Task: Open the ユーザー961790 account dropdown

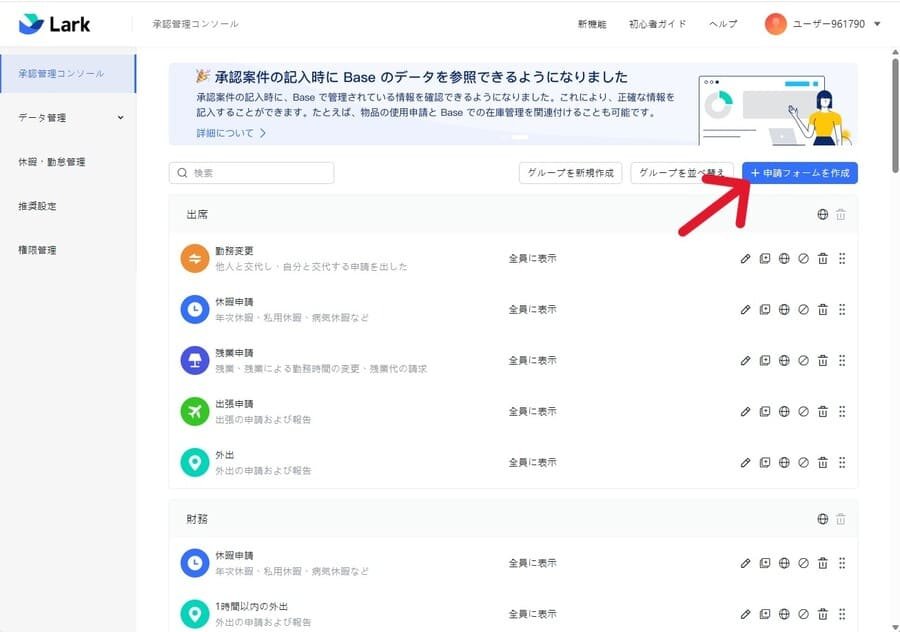Action: click(826, 23)
